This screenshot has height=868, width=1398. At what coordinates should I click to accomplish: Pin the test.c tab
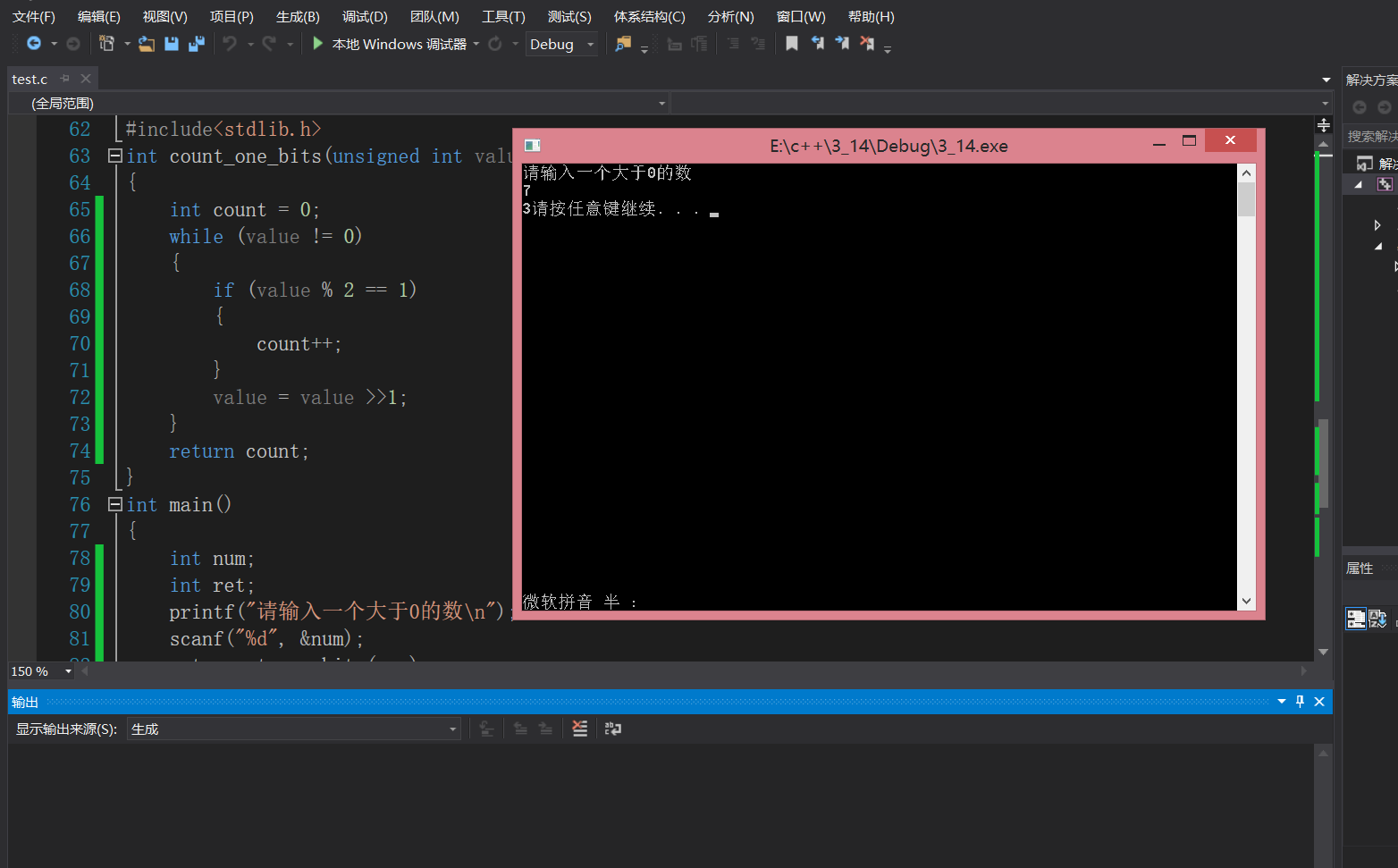(x=64, y=79)
